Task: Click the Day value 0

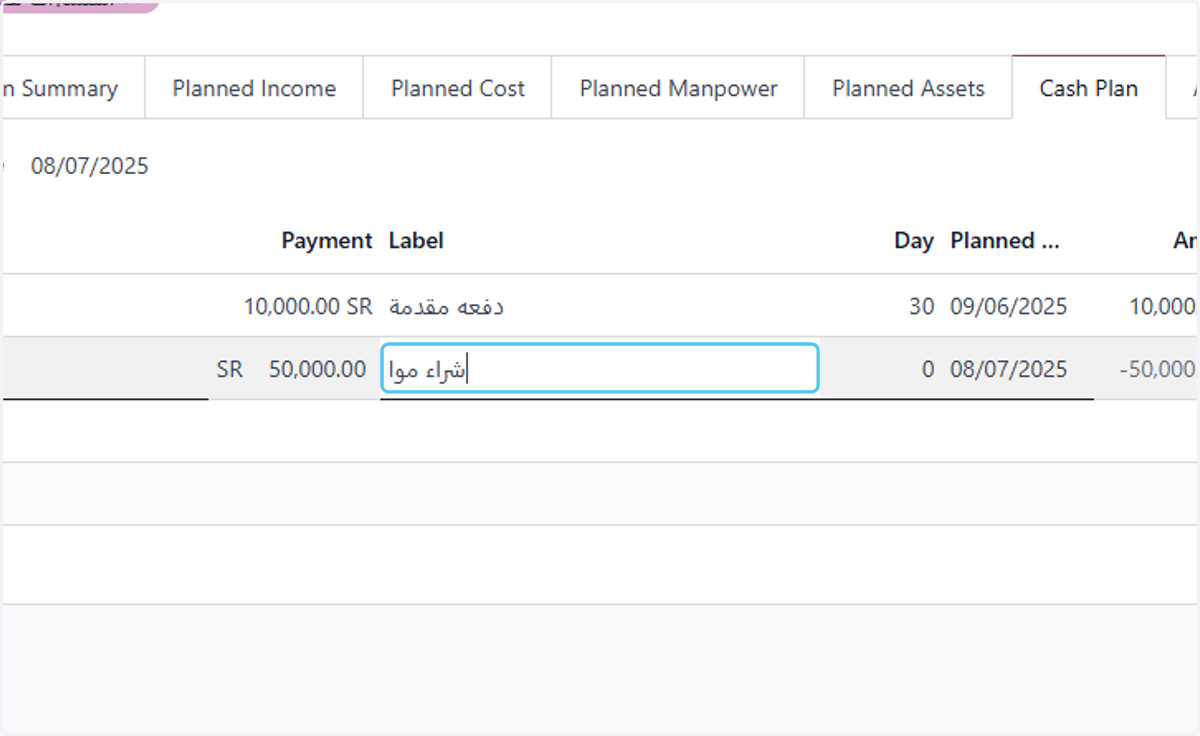Action: coord(928,369)
